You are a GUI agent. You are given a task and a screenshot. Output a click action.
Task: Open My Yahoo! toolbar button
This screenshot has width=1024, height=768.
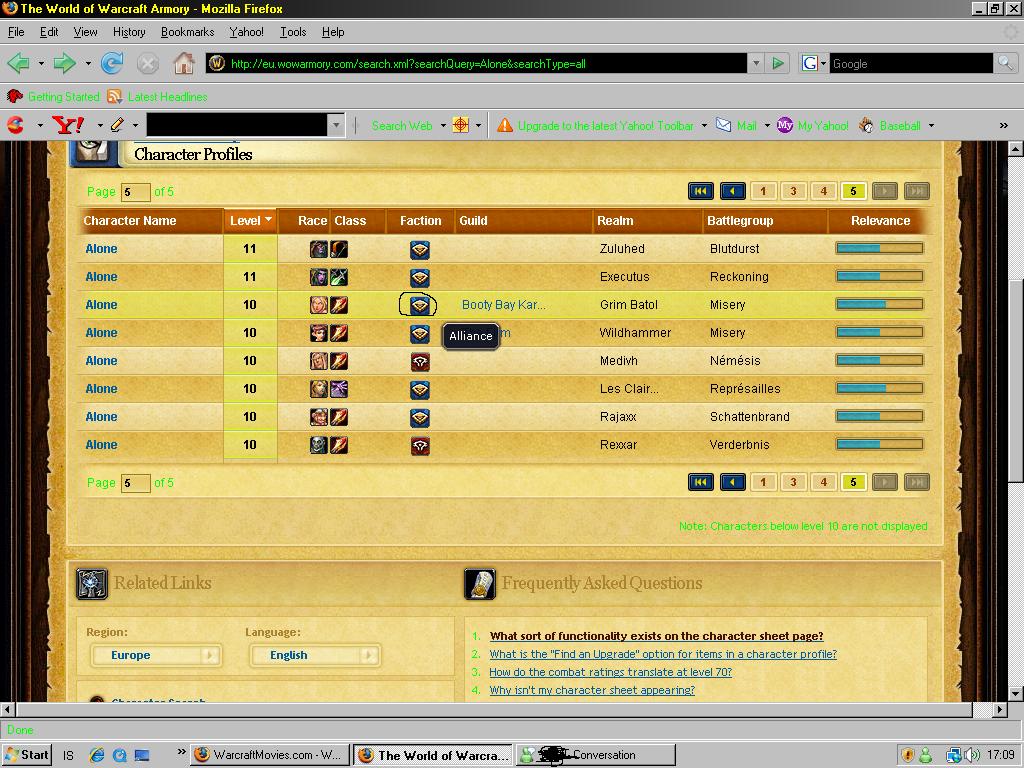pos(813,125)
